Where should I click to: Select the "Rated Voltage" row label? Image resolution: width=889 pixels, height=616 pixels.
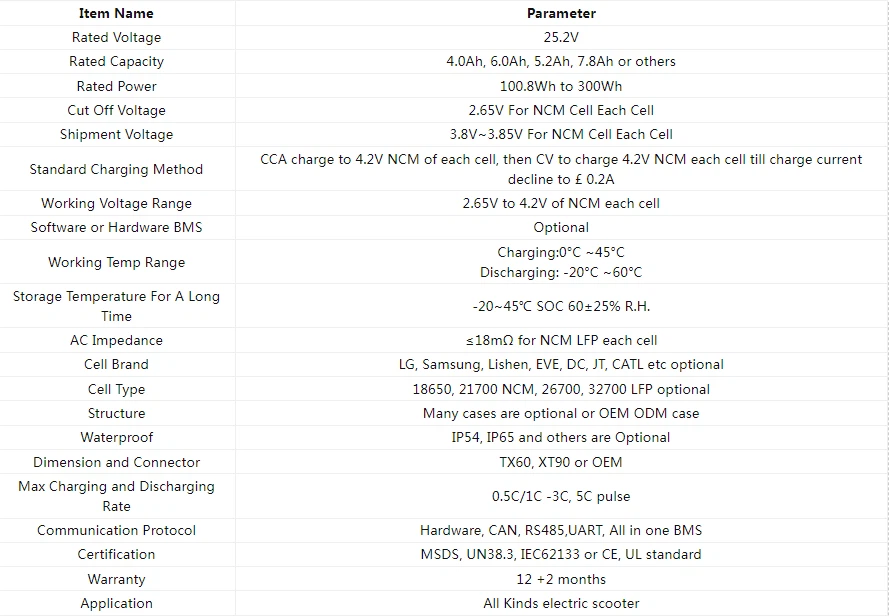[116, 37]
